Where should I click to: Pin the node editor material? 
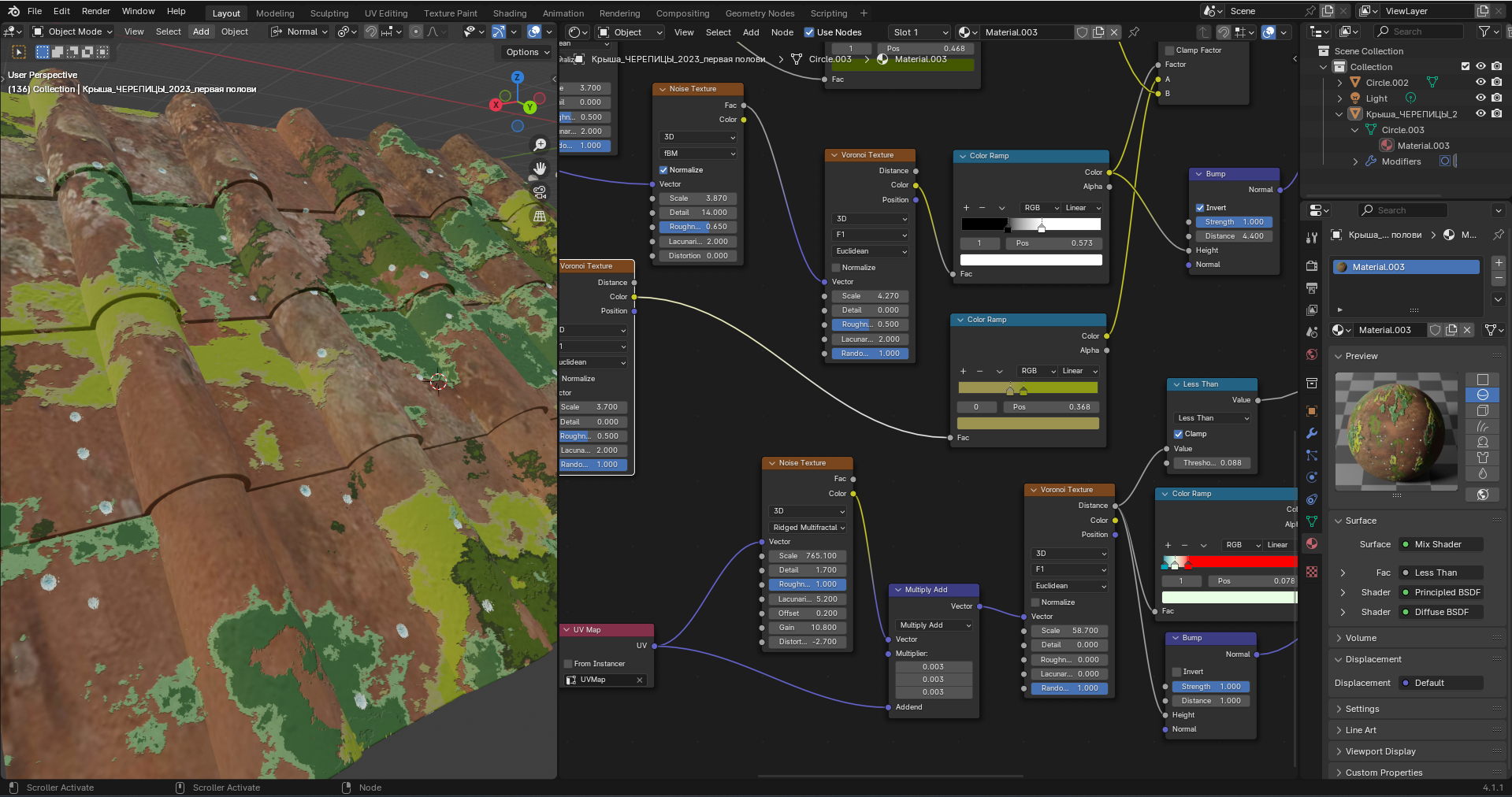click(1134, 32)
